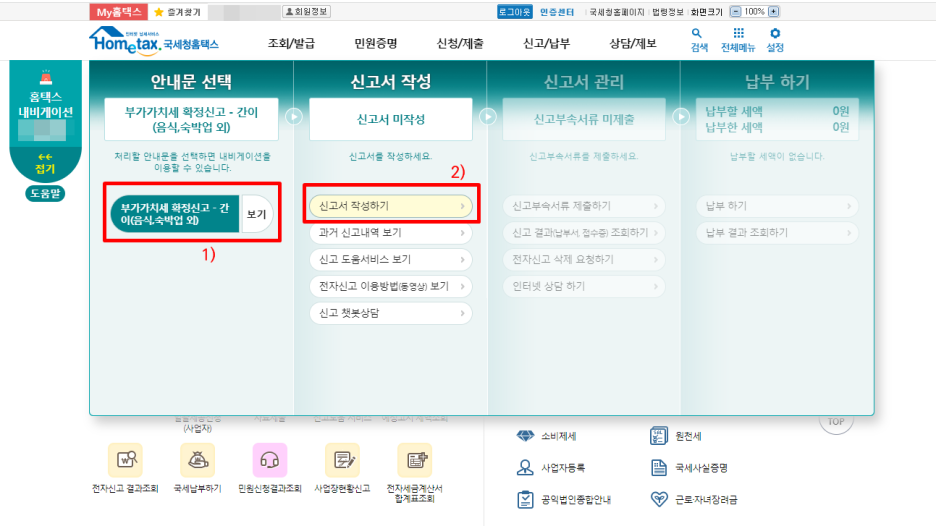The height and width of the screenshot is (526, 936).
Task: Open 설정 gear icon
Action: pyautogui.click(x=775, y=33)
